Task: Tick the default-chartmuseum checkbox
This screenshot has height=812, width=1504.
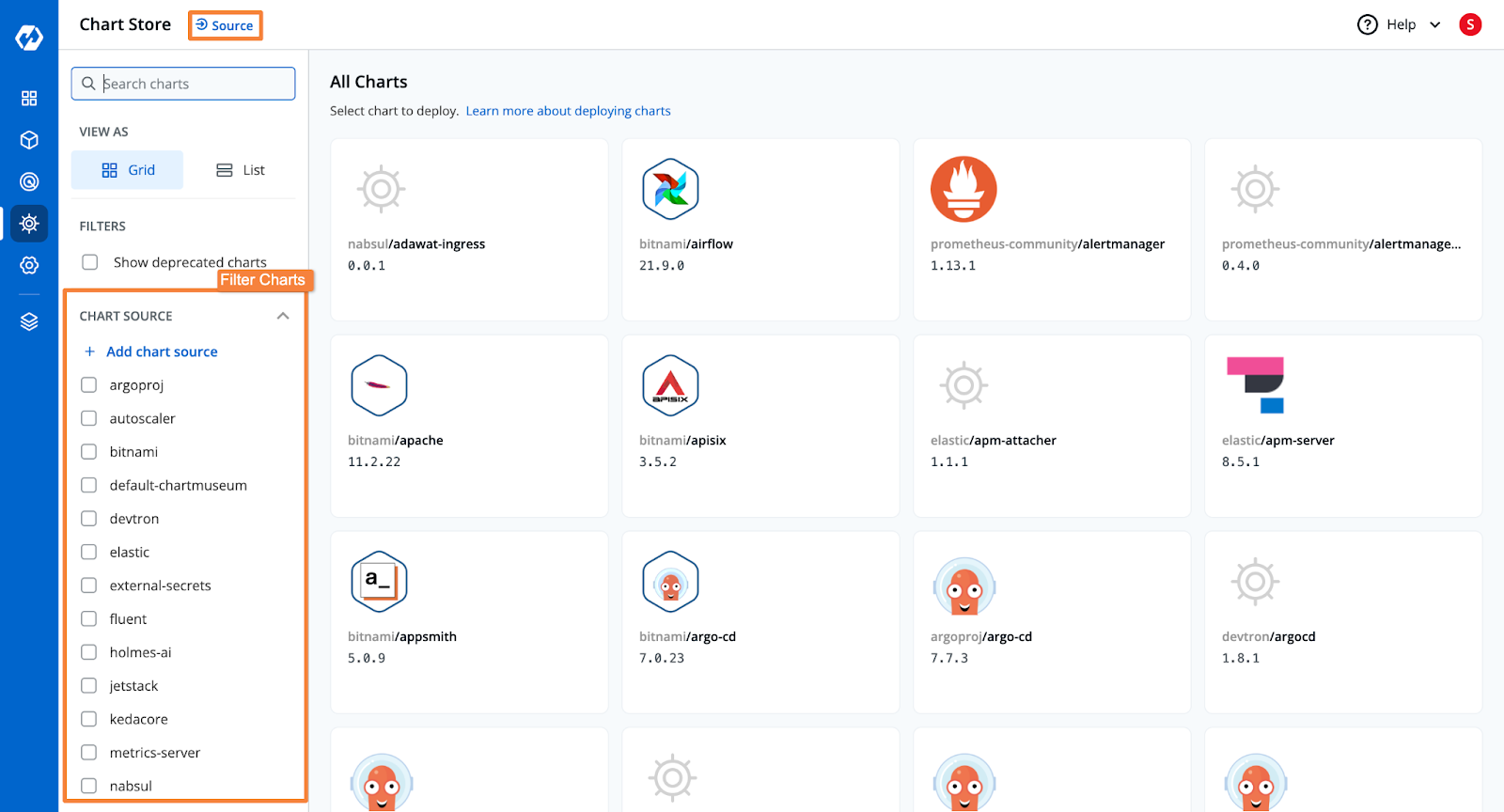Action: point(89,485)
